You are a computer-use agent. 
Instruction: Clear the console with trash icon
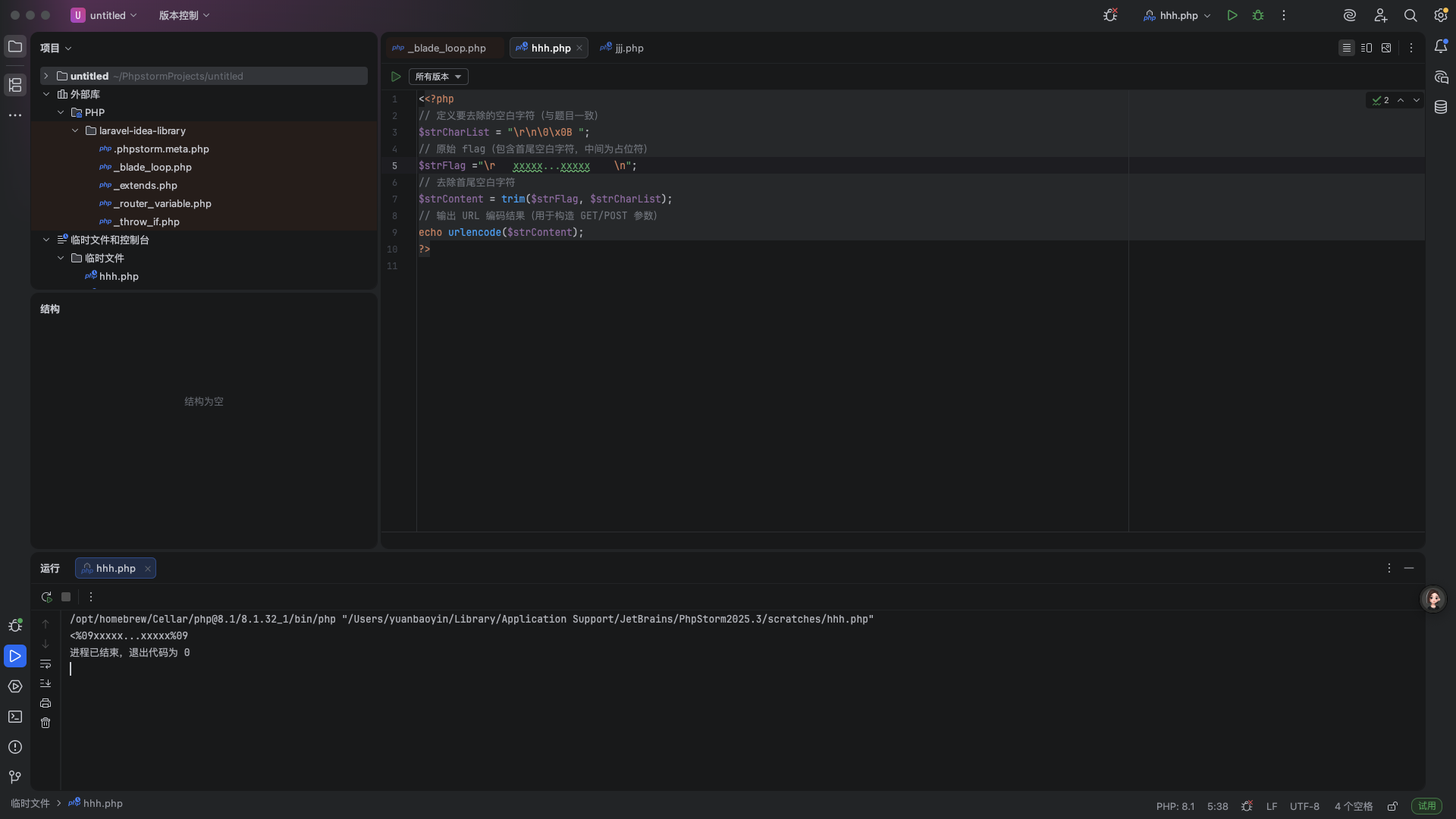pos(45,723)
